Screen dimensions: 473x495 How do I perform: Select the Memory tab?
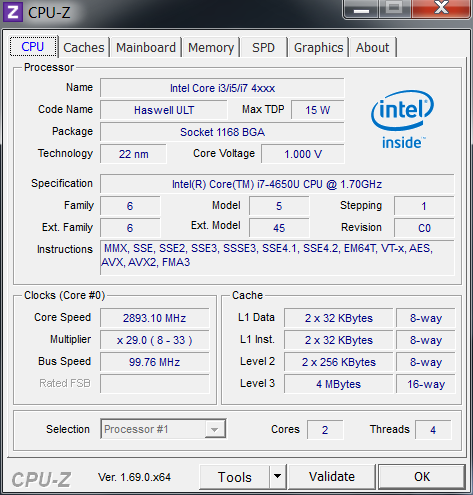211,47
